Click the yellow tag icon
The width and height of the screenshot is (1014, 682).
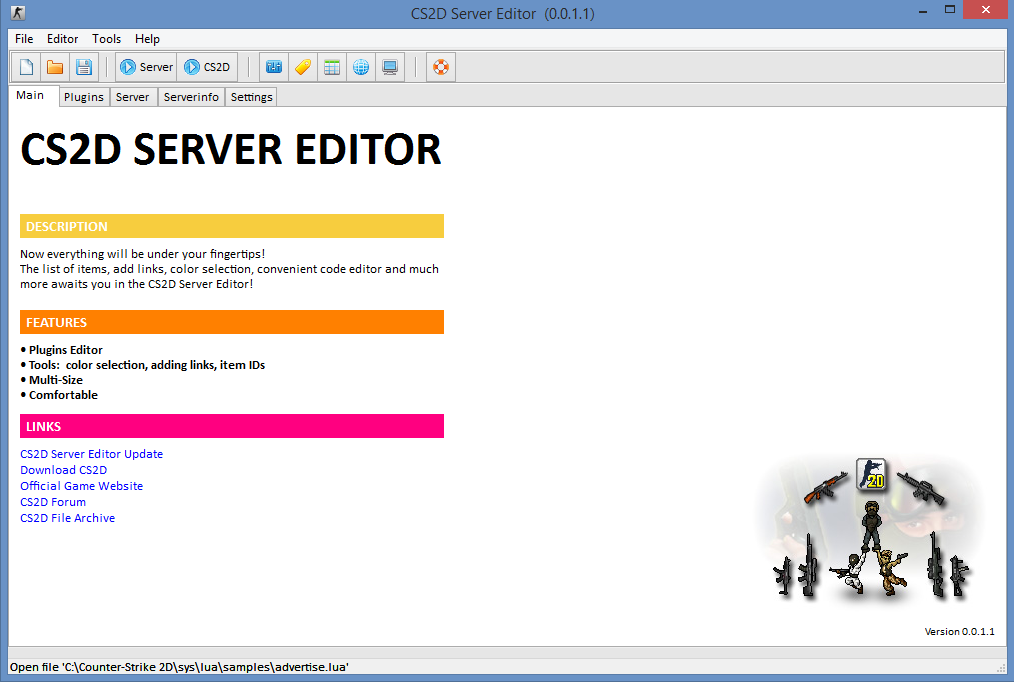[303, 67]
